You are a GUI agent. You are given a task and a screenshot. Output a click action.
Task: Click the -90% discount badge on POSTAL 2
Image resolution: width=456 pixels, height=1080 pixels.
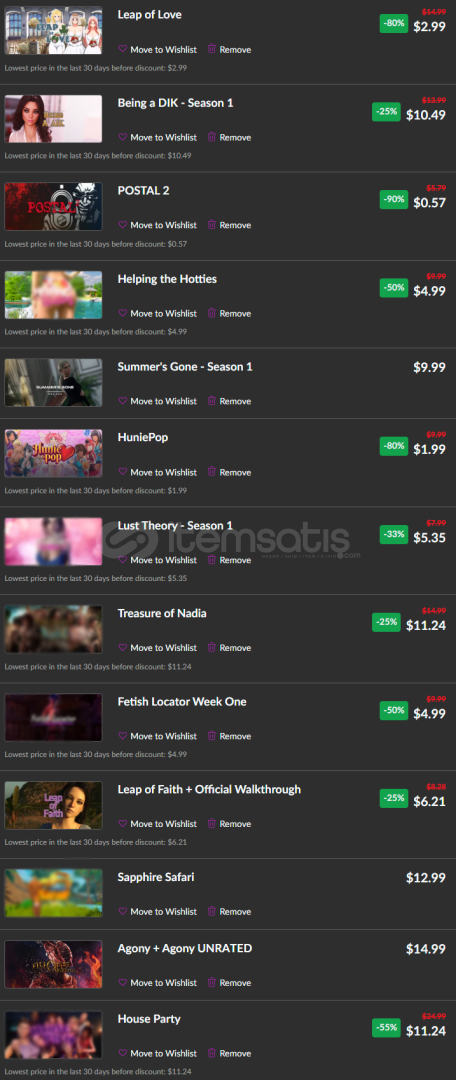point(394,200)
